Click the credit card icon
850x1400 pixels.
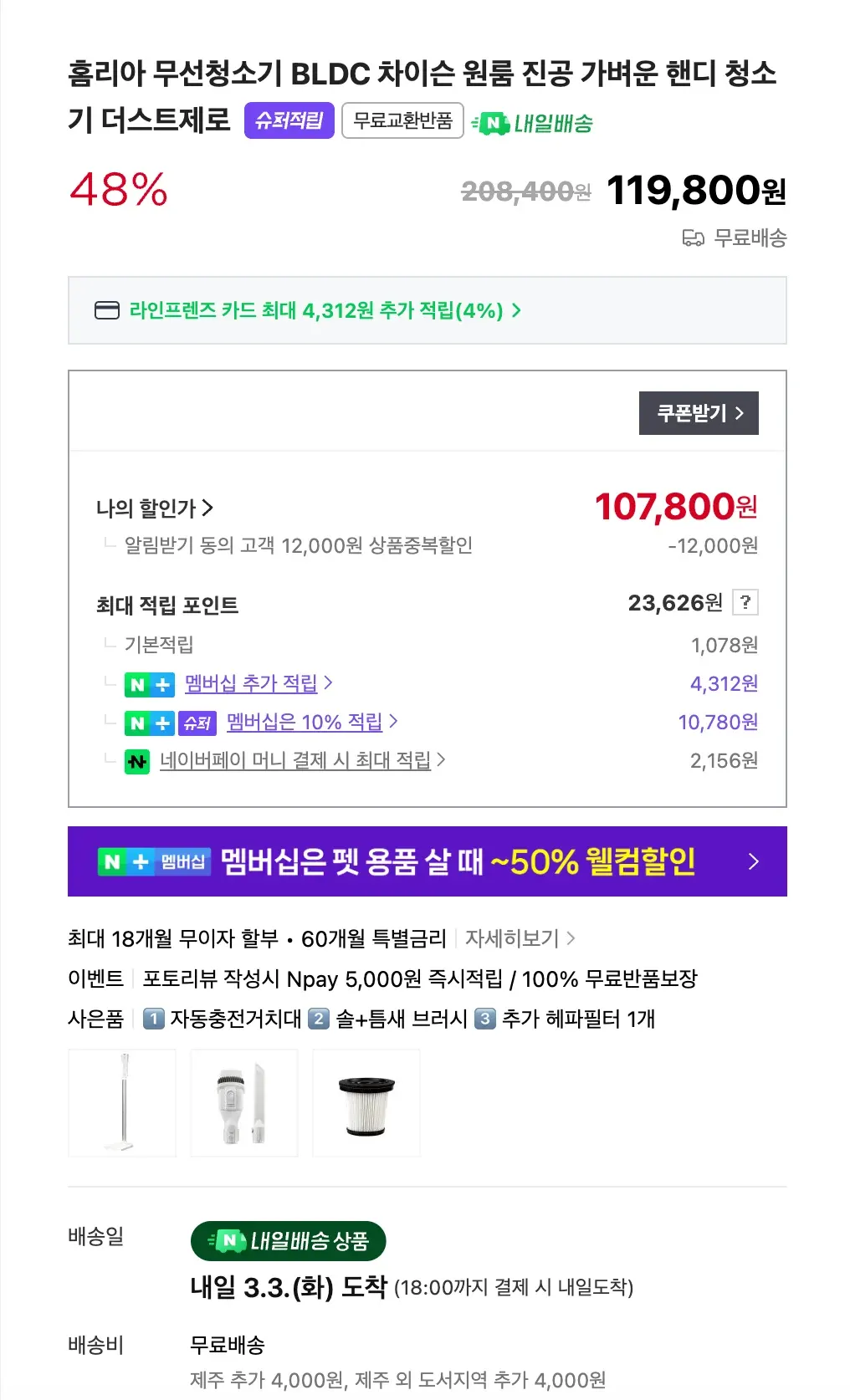(107, 310)
